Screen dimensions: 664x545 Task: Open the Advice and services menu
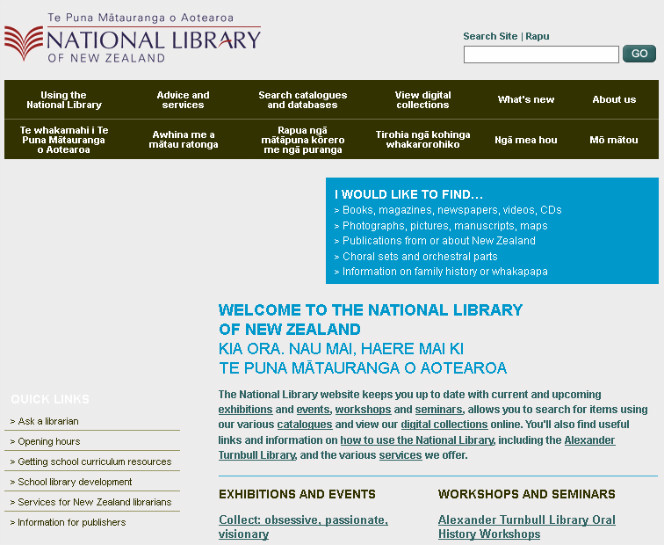[x=183, y=100]
